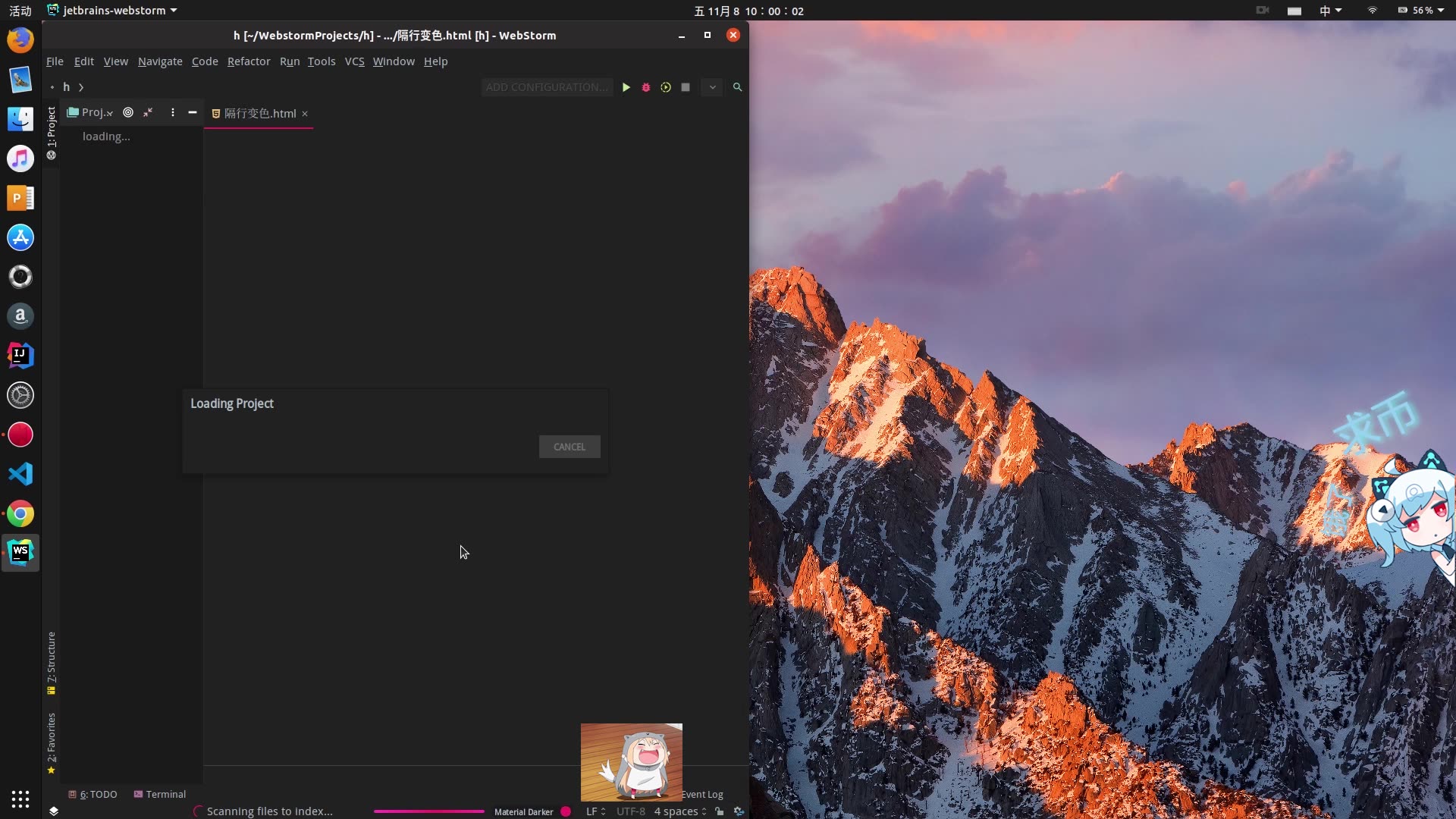Toggle the build output dropdown arrow
The height and width of the screenshot is (819, 1456).
tap(713, 87)
